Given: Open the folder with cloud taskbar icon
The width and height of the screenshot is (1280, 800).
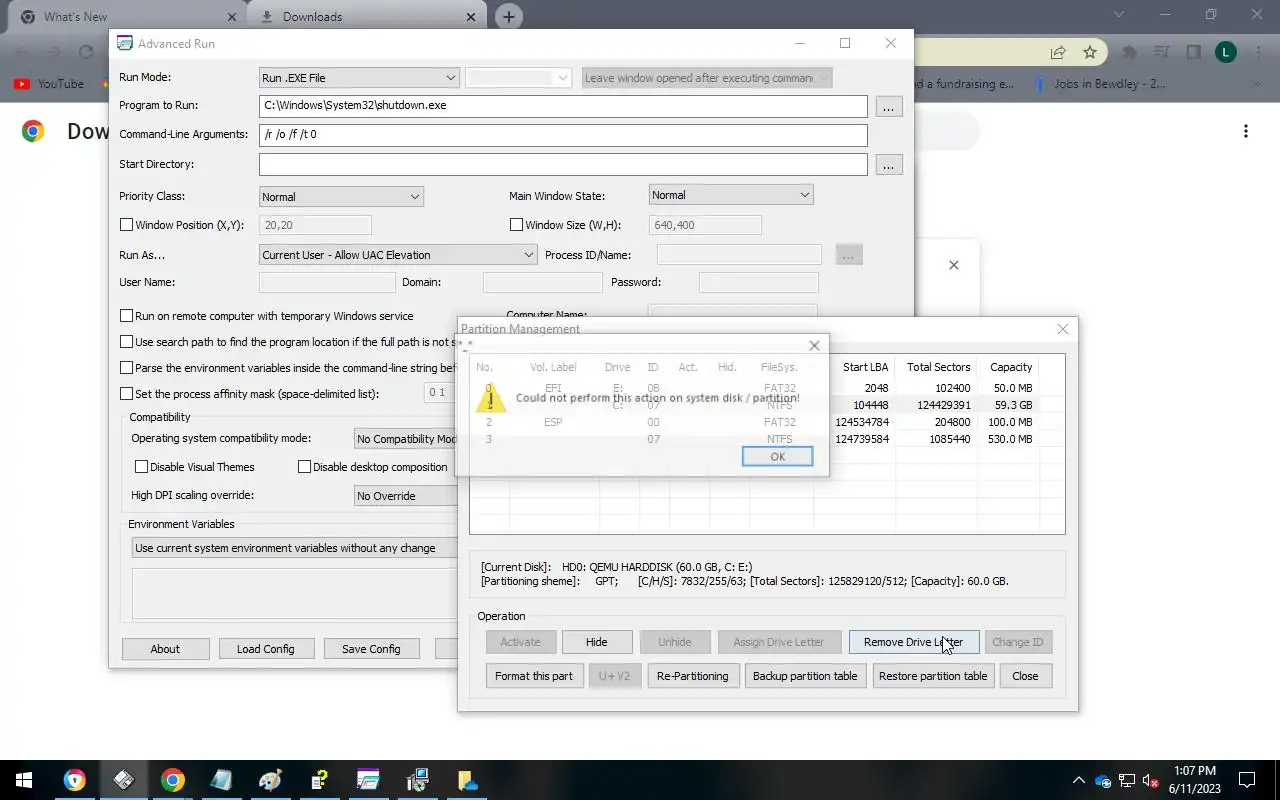Looking at the screenshot, I should [x=466, y=780].
